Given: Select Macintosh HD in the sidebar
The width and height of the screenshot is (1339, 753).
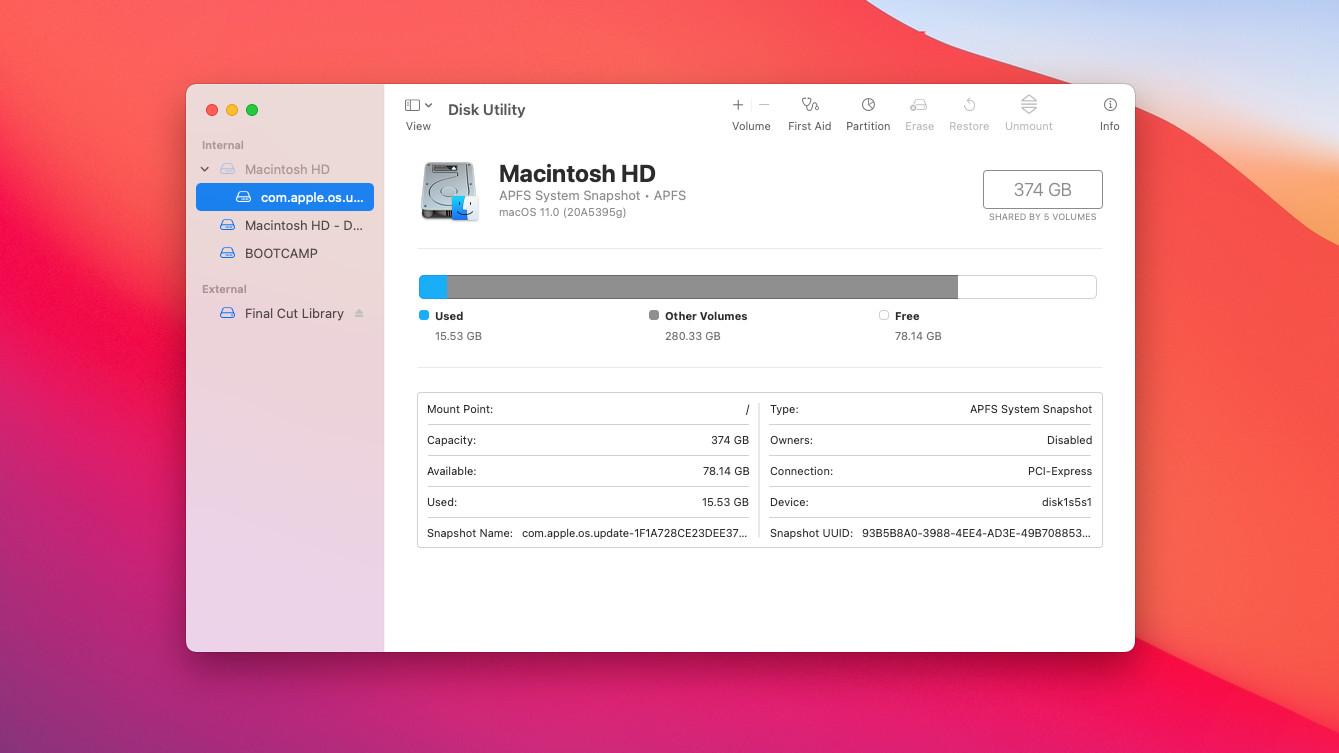Looking at the screenshot, I should click(x=287, y=169).
